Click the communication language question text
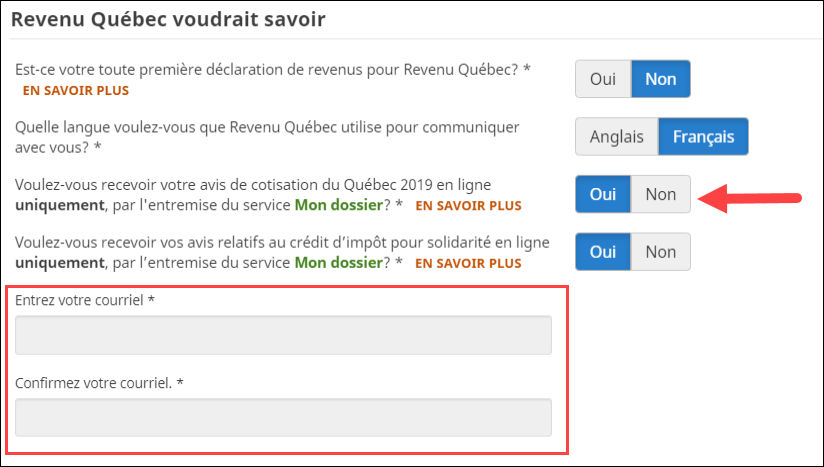 (267, 128)
